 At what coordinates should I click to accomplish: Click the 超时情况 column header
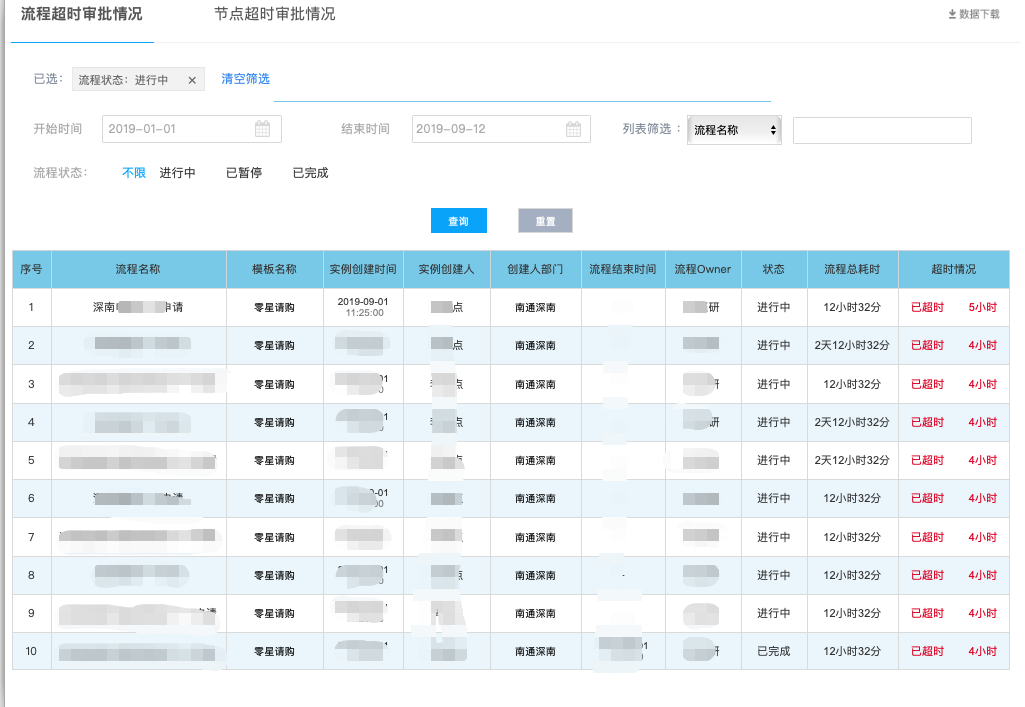point(953,269)
